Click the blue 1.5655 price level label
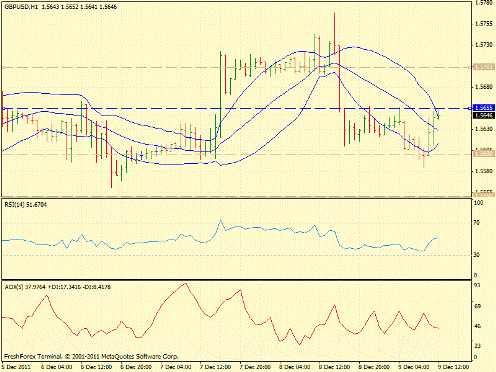The image size is (496, 372). coord(484,108)
